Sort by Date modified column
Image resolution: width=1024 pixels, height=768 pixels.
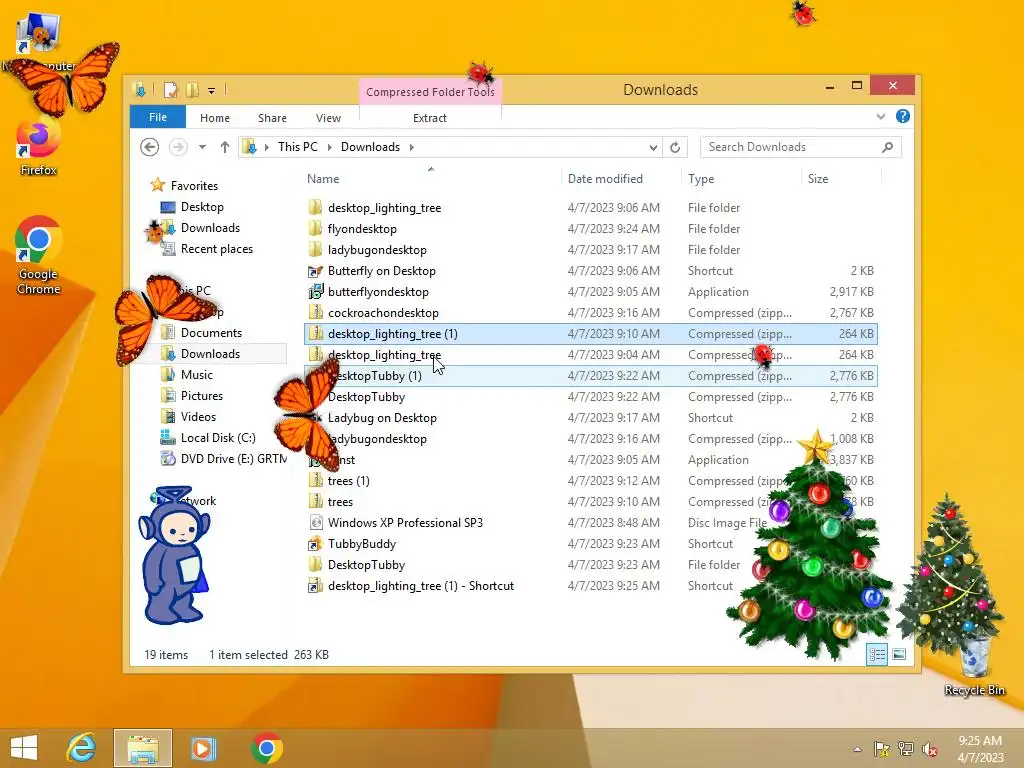[x=605, y=179]
